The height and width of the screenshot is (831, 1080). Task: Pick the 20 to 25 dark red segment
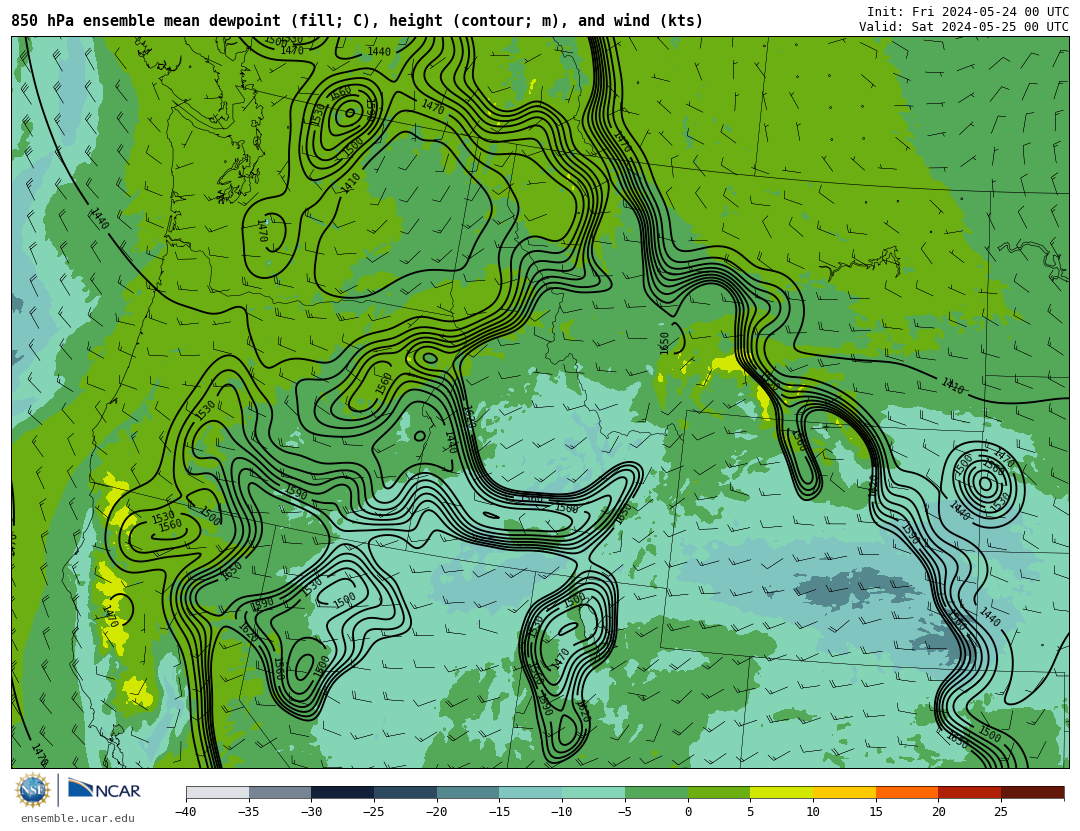[x=970, y=792]
